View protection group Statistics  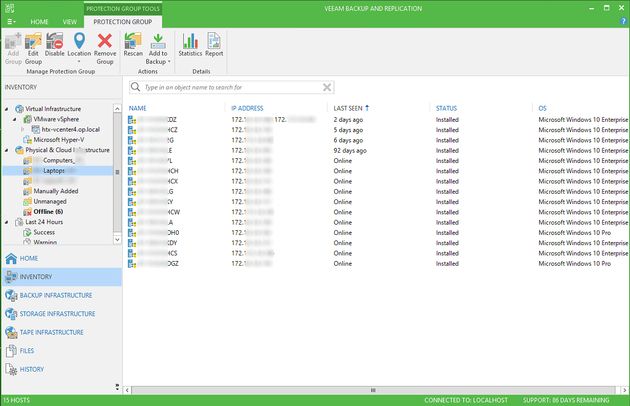[190, 45]
